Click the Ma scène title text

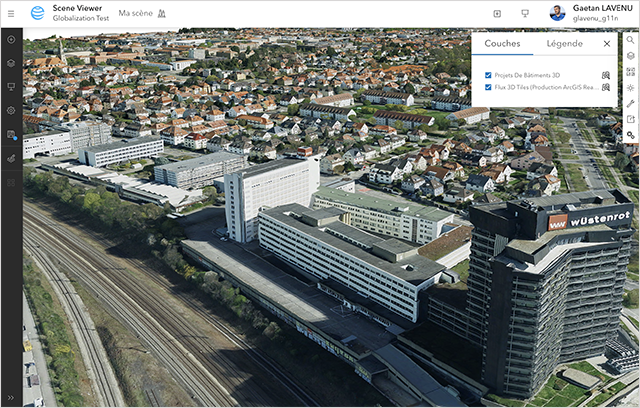point(136,13)
